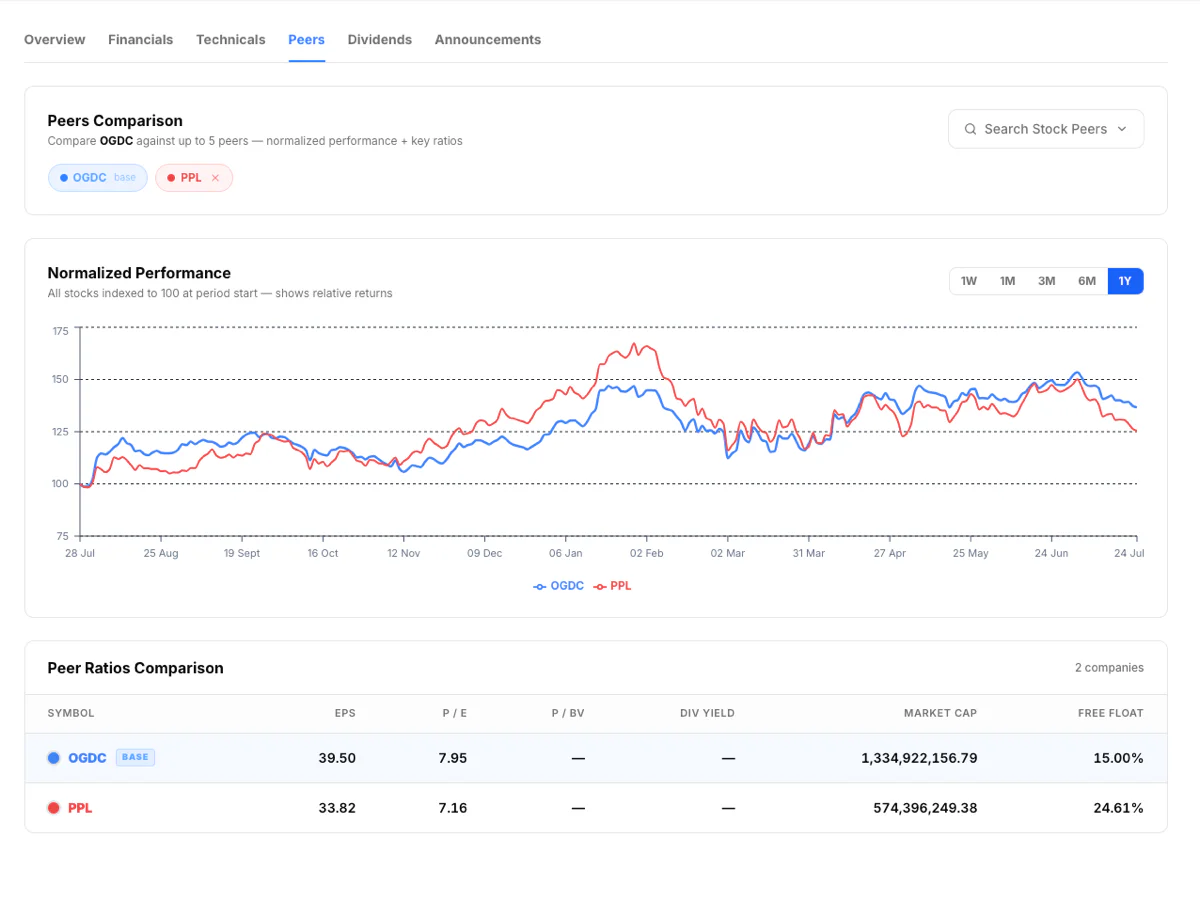Click the DIV YIELD column header
The height and width of the screenshot is (901, 1200).
click(x=707, y=713)
